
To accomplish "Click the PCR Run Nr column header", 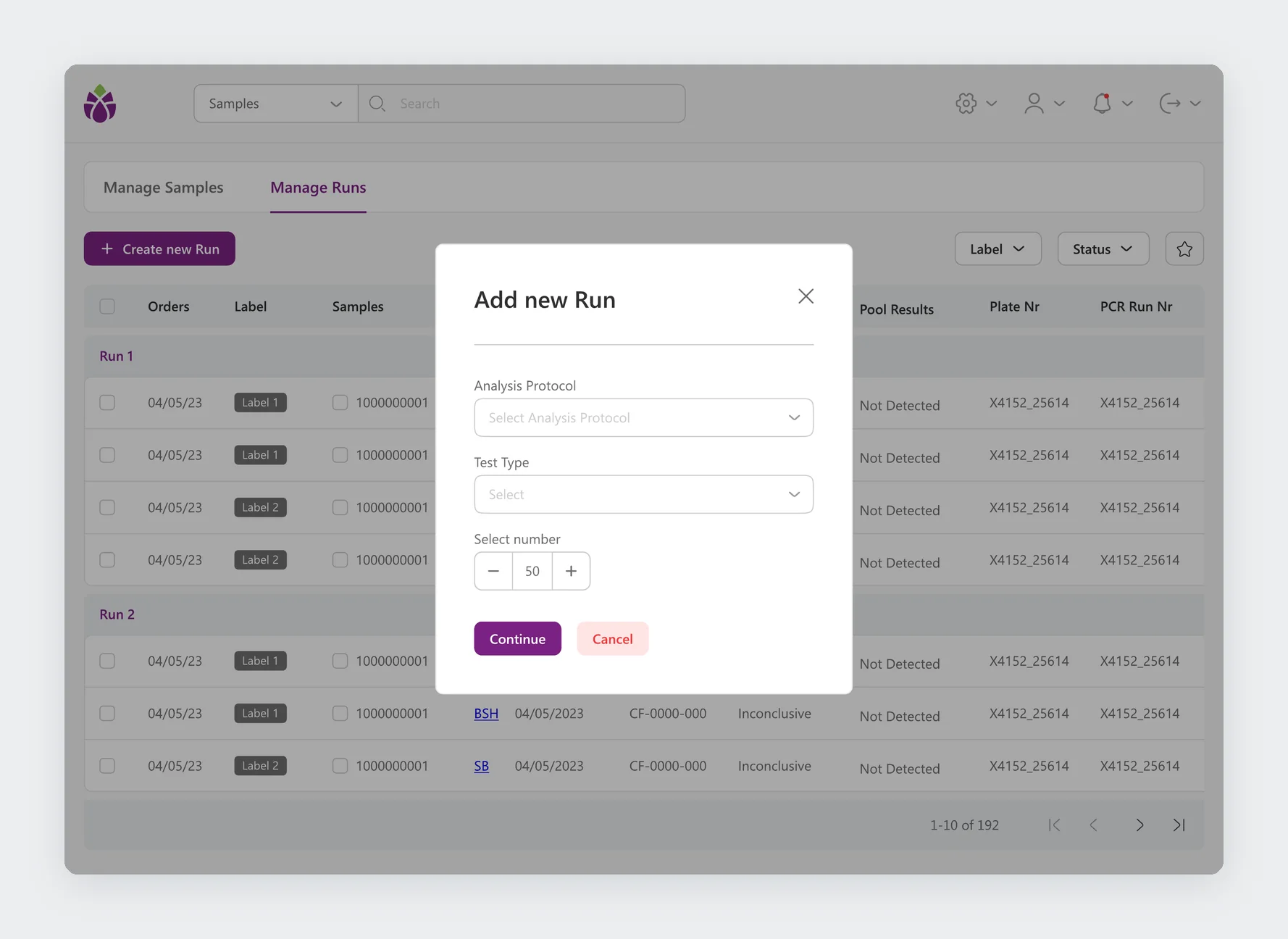I will (x=1136, y=306).
